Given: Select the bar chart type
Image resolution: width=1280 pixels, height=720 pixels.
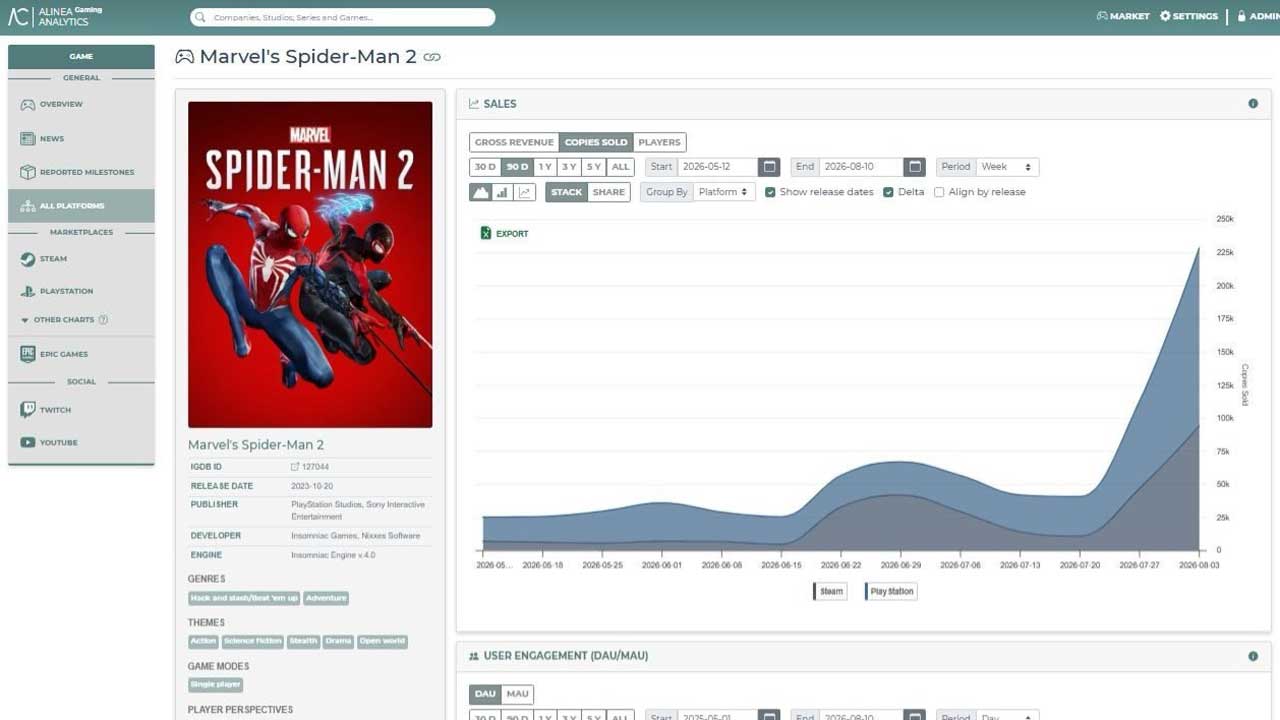Looking at the screenshot, I should point(503,192).
